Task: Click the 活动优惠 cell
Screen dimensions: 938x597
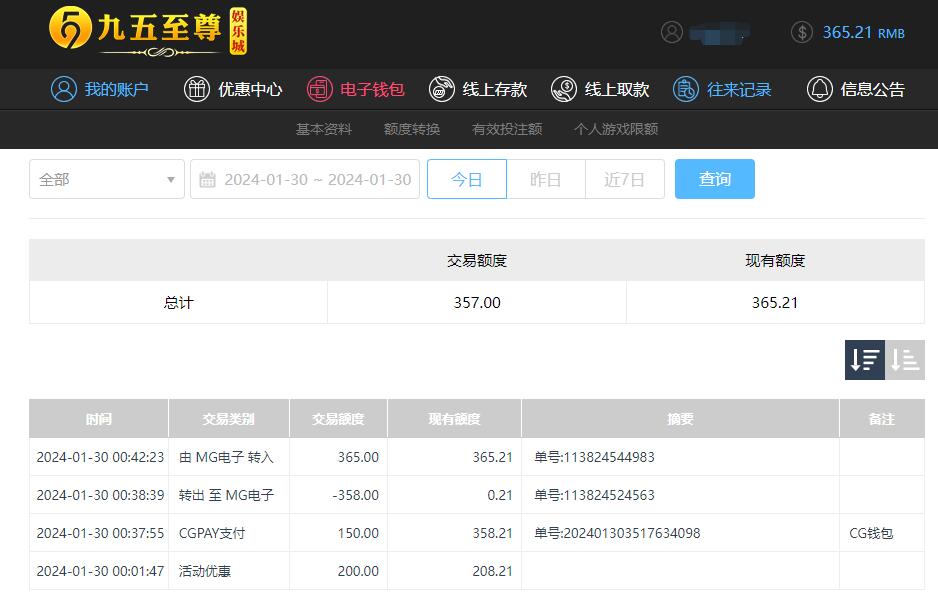Action: [205, 571]
